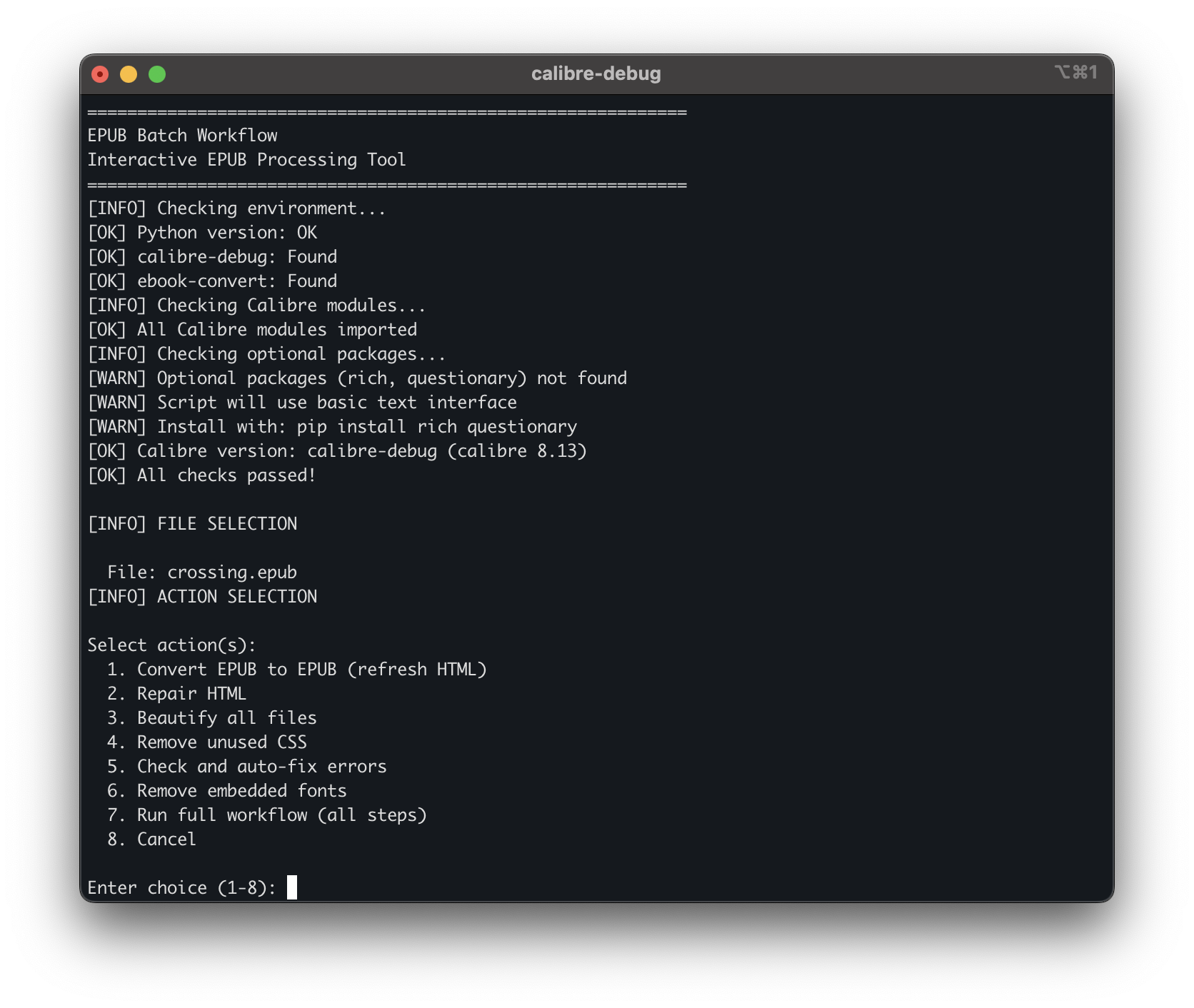
Task: Click the ⌥⌘1 keyboard shortcut indicator
Action: tap(1077, 72)
